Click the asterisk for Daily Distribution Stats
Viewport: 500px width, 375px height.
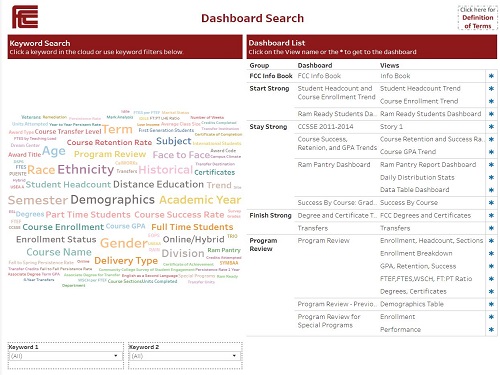point(491,177)
